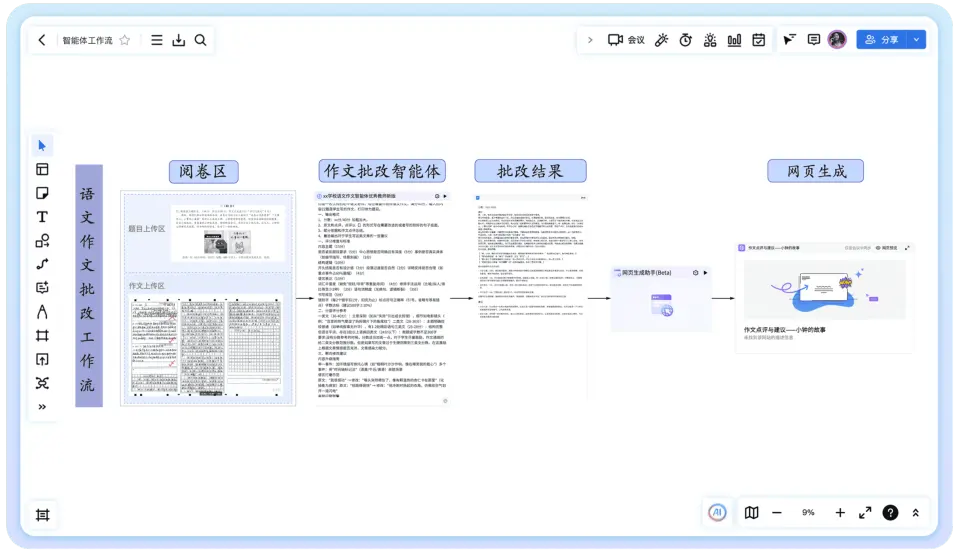Screen dimensions: 960x556
Task: Open the AI assistant button
Action: point(718,513)
